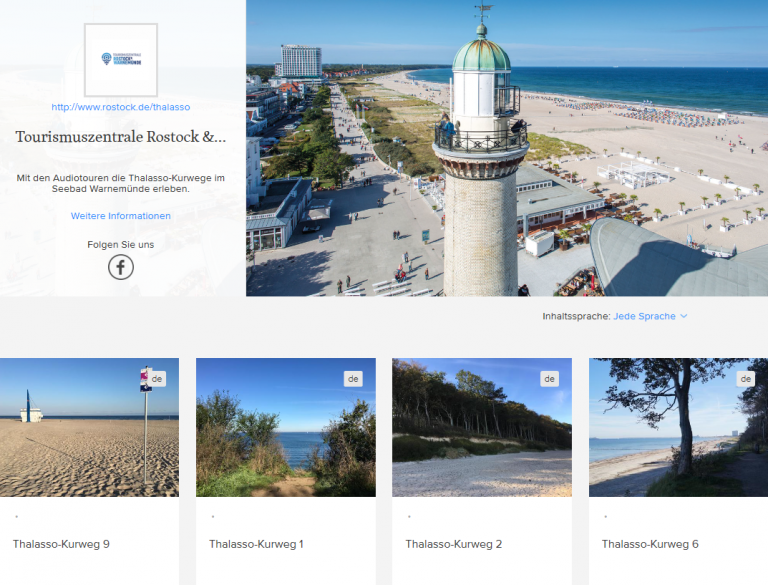The width and height of the screenshot is (768, 585).
Task: Click the Tourismuszentrale Rostock logo
Action: coord(121,59)
